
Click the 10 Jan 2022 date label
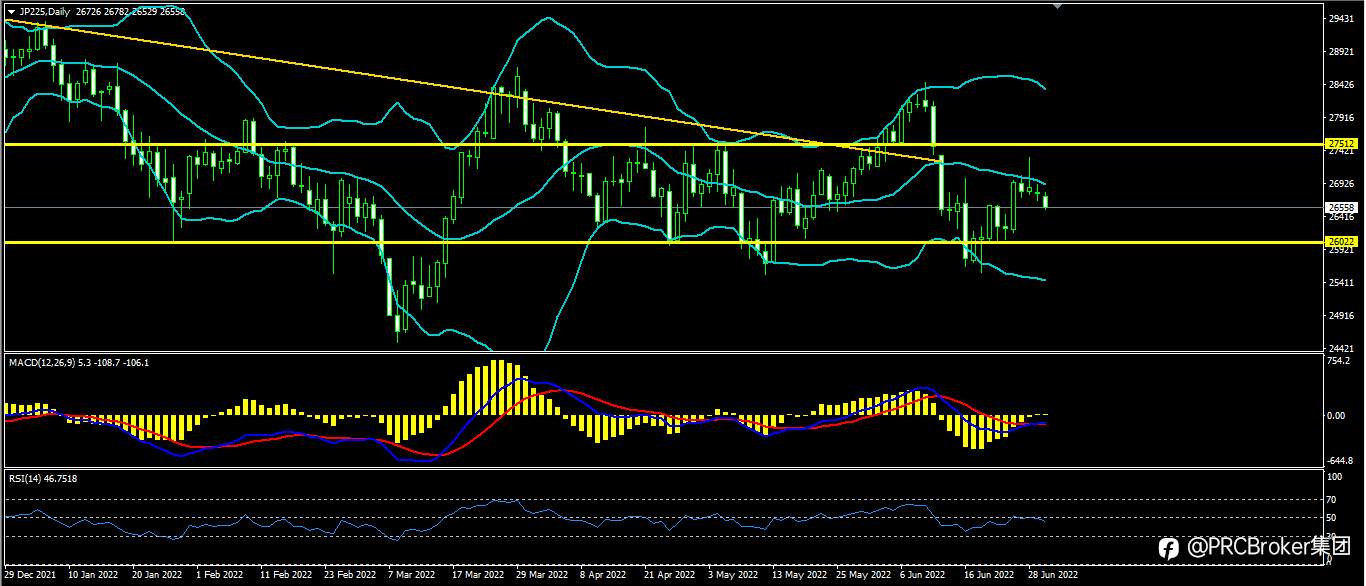[x=94, y=576]
